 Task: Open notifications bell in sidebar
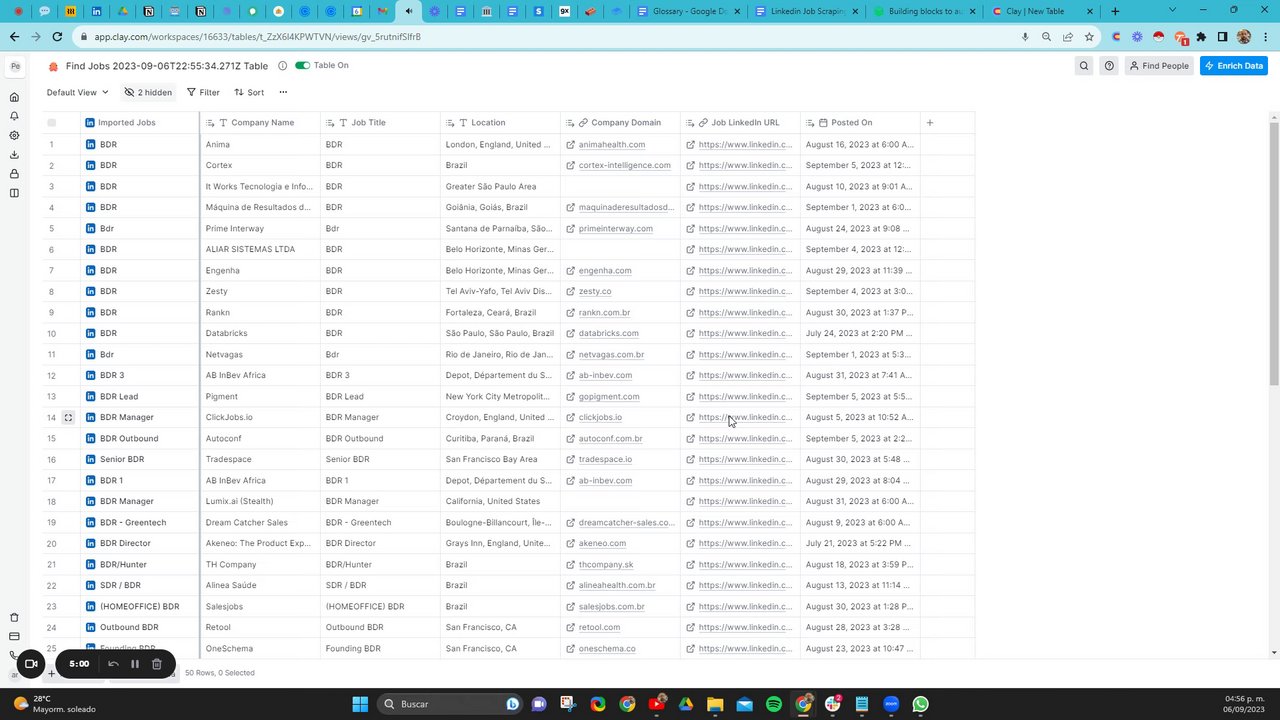pyautogui.click(x=14, y=116)
